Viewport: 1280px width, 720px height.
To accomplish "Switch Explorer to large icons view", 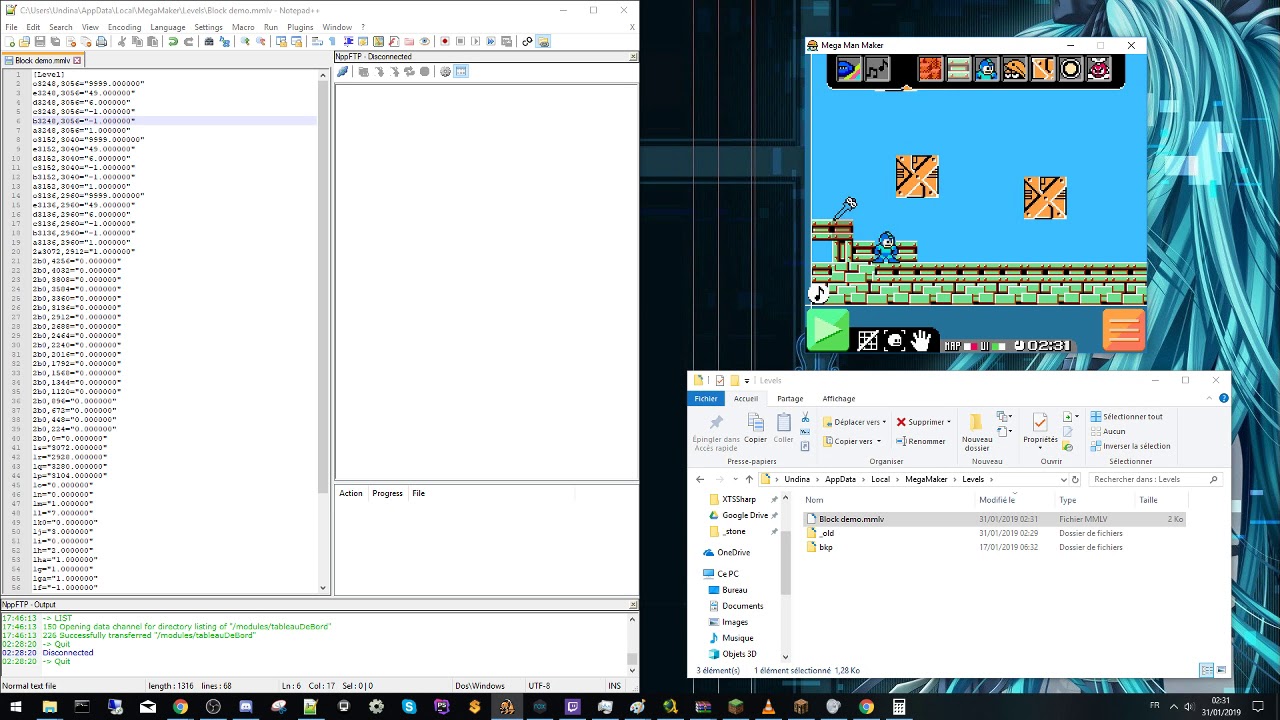I will pos(1221,670).
